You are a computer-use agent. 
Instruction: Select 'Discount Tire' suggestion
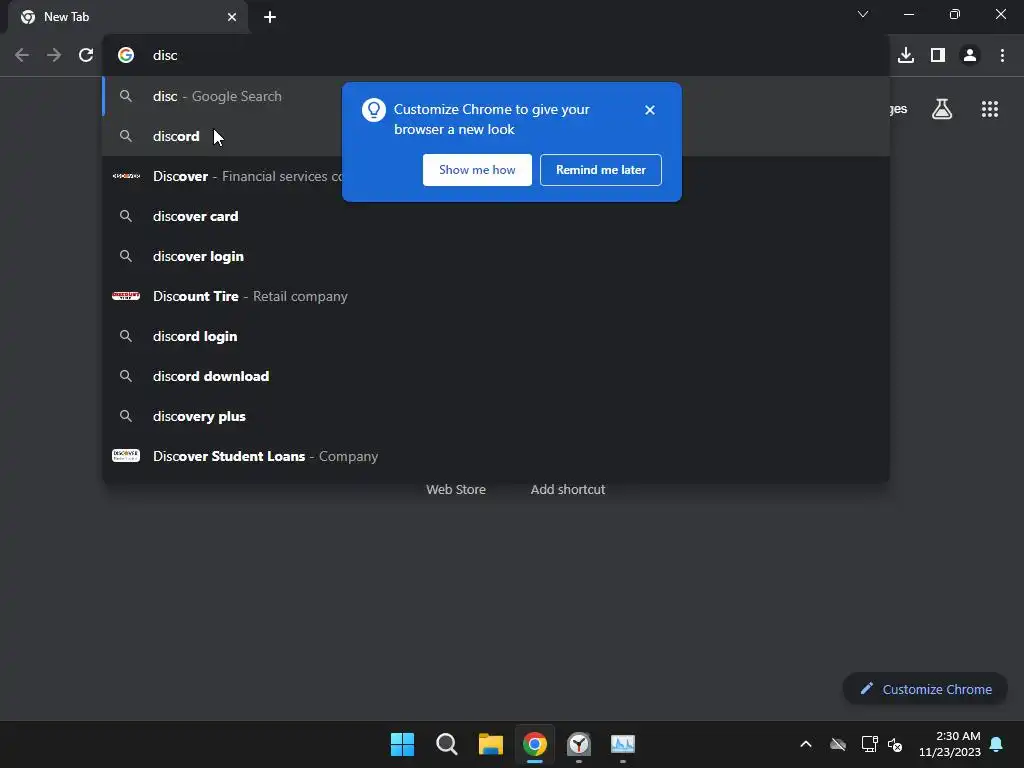point(496,296)
